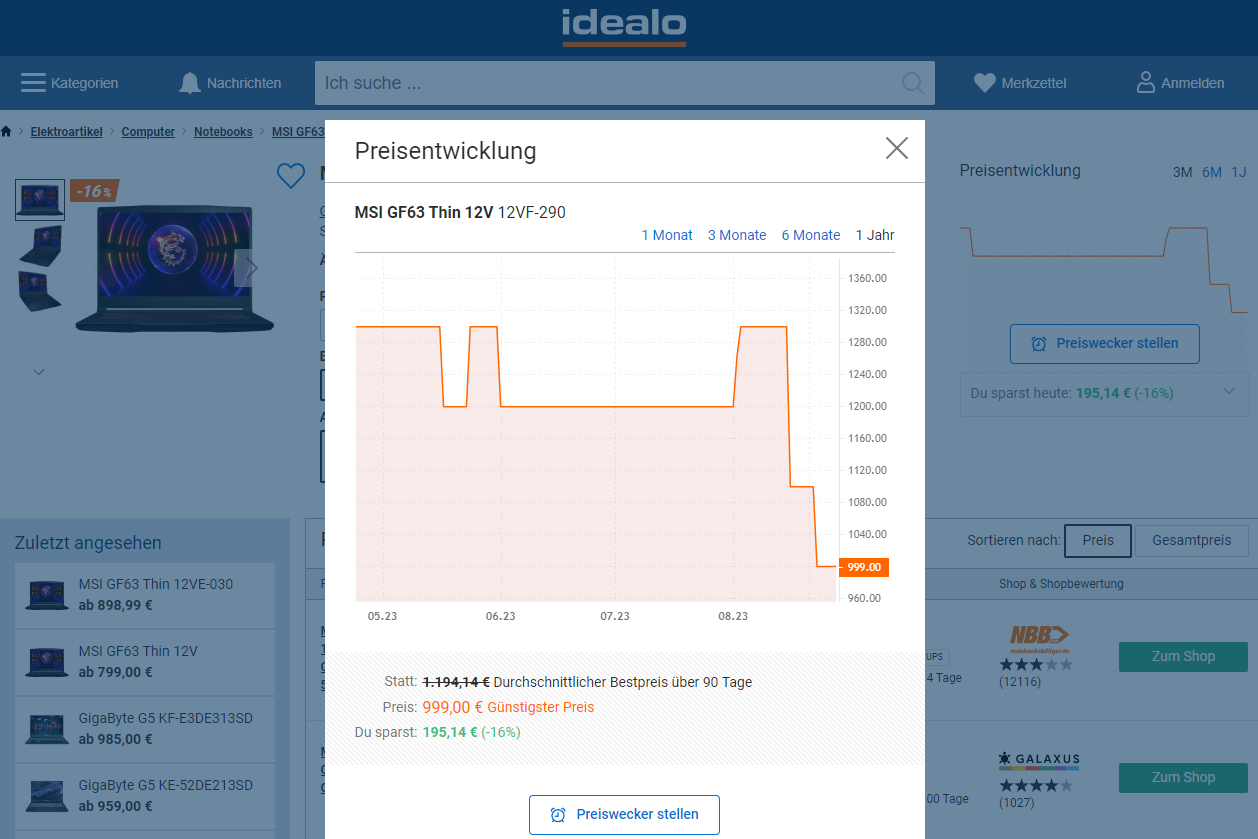This screenshot has height=839, width=1258.
Task: Click the home breadcrumb icon
Action: pyautogui.click(x=7, y=132)
